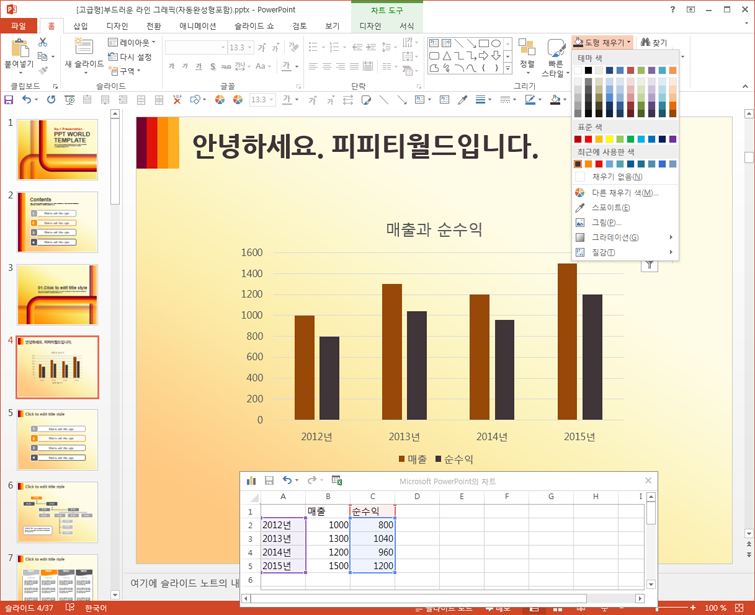Choose Eyedropper (스포이트) menu entry
The image size is (755, 615).
click(625, 208)
